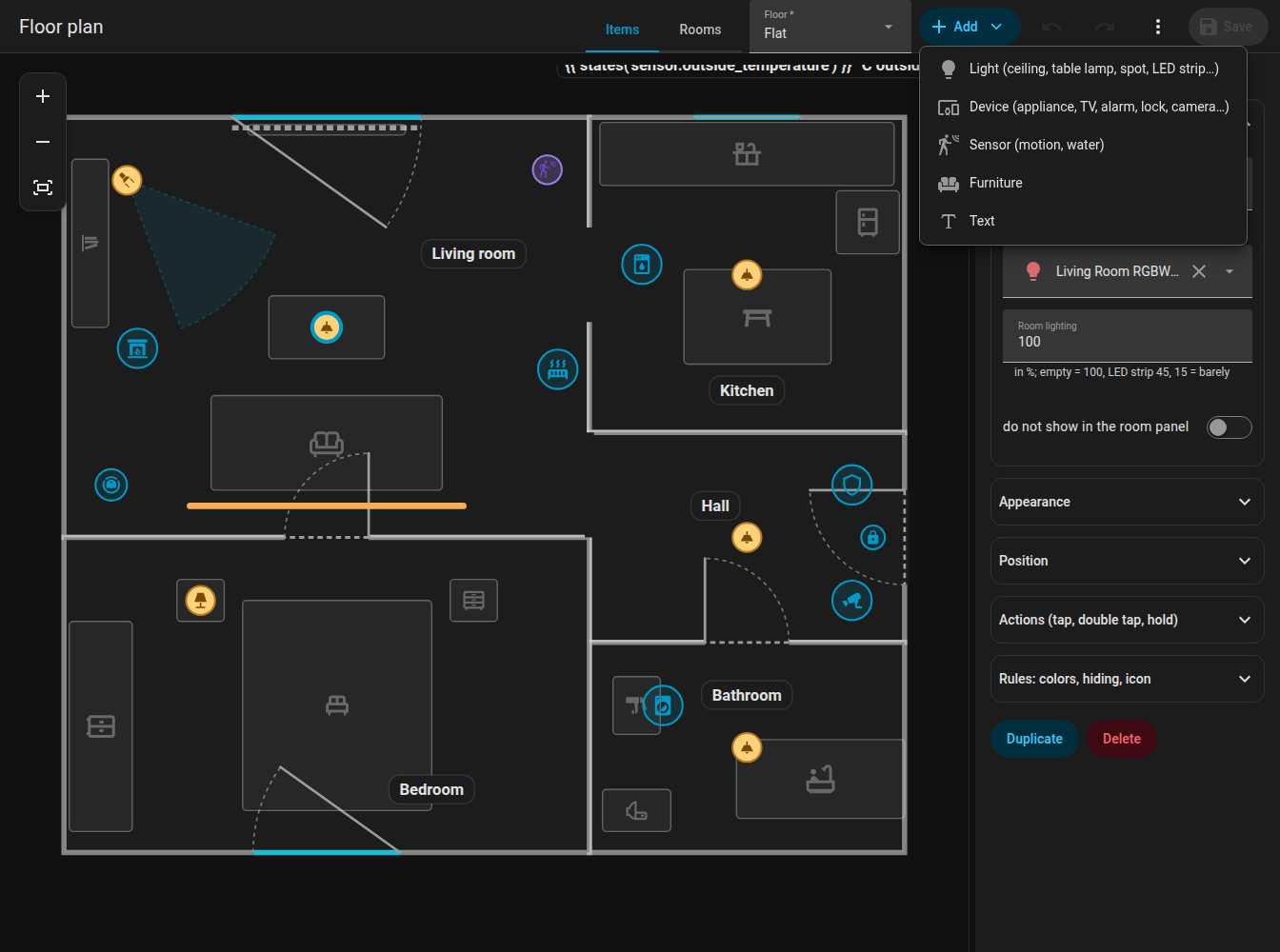Switch to the Rooms tab
1280x952 pixels.
click(x=700, y=30)
